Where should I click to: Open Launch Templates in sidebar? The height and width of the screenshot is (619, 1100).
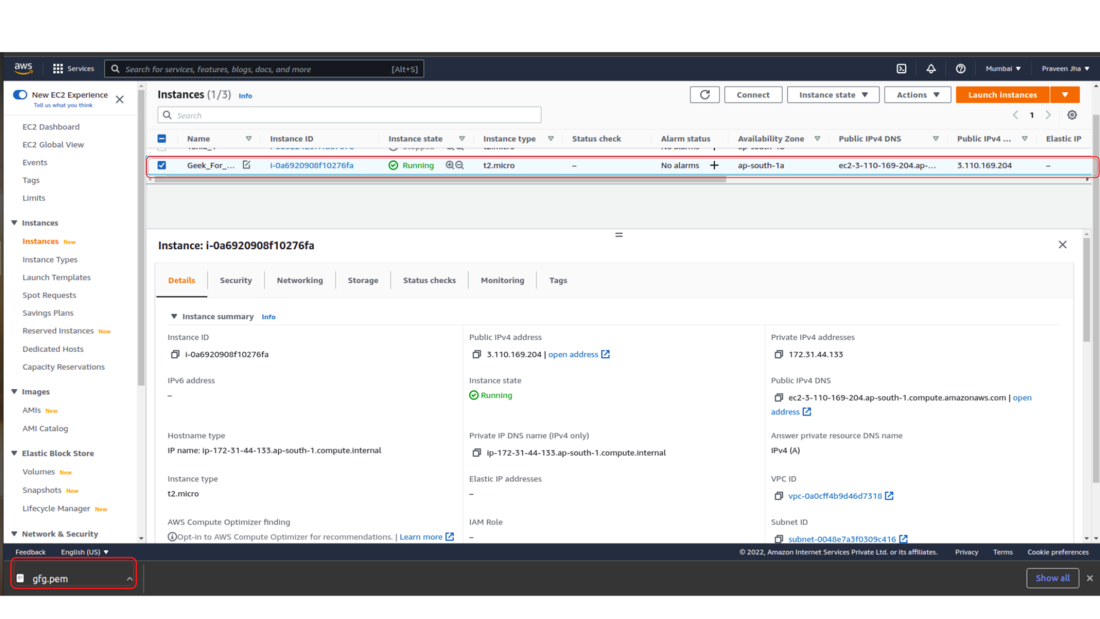click(56, 277)
